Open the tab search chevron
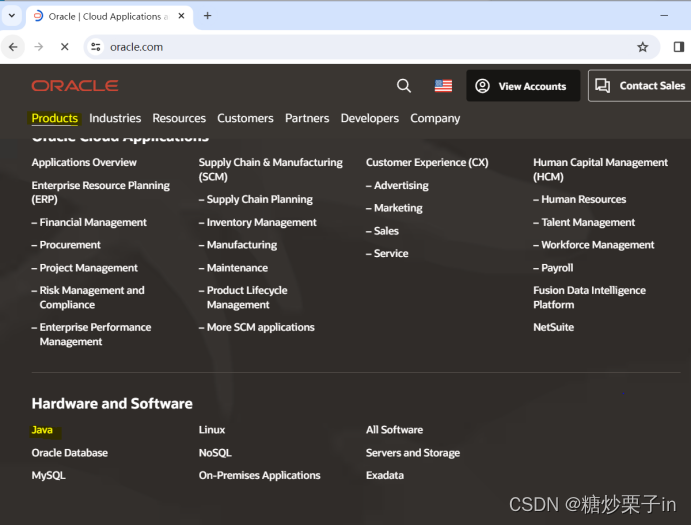Image resolution: width=692 pixels, height=525 pixels. pyautogui.click(x=12, y=16)
